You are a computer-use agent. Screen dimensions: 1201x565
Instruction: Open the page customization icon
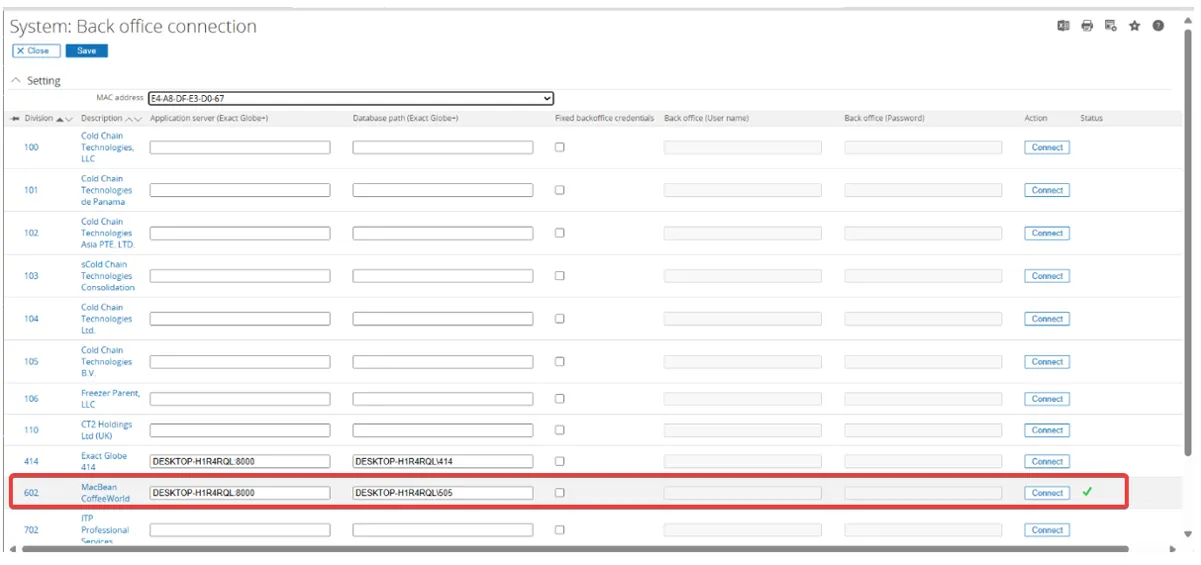(1111, 26)
